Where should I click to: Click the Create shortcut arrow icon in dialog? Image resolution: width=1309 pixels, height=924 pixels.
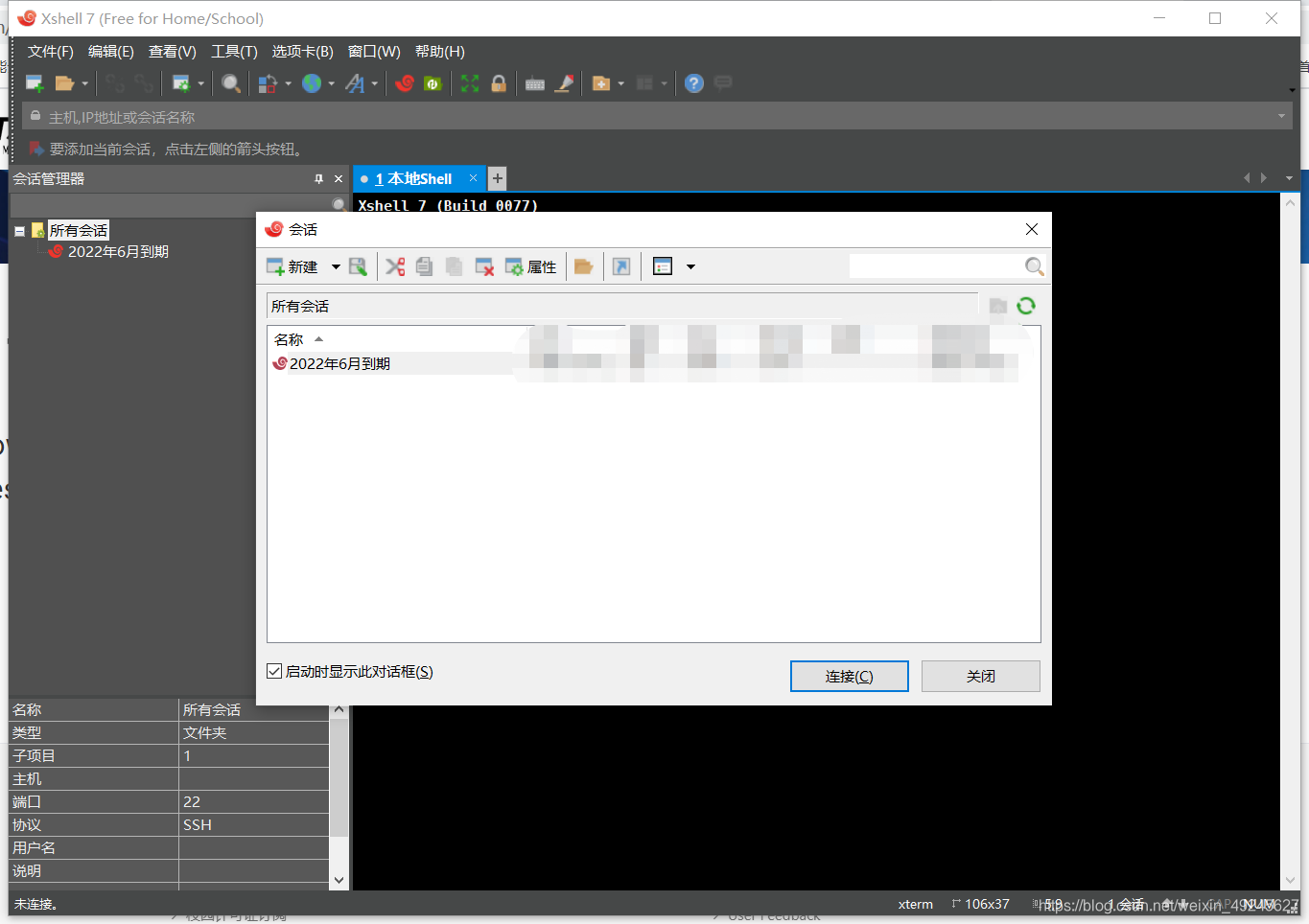621,266
